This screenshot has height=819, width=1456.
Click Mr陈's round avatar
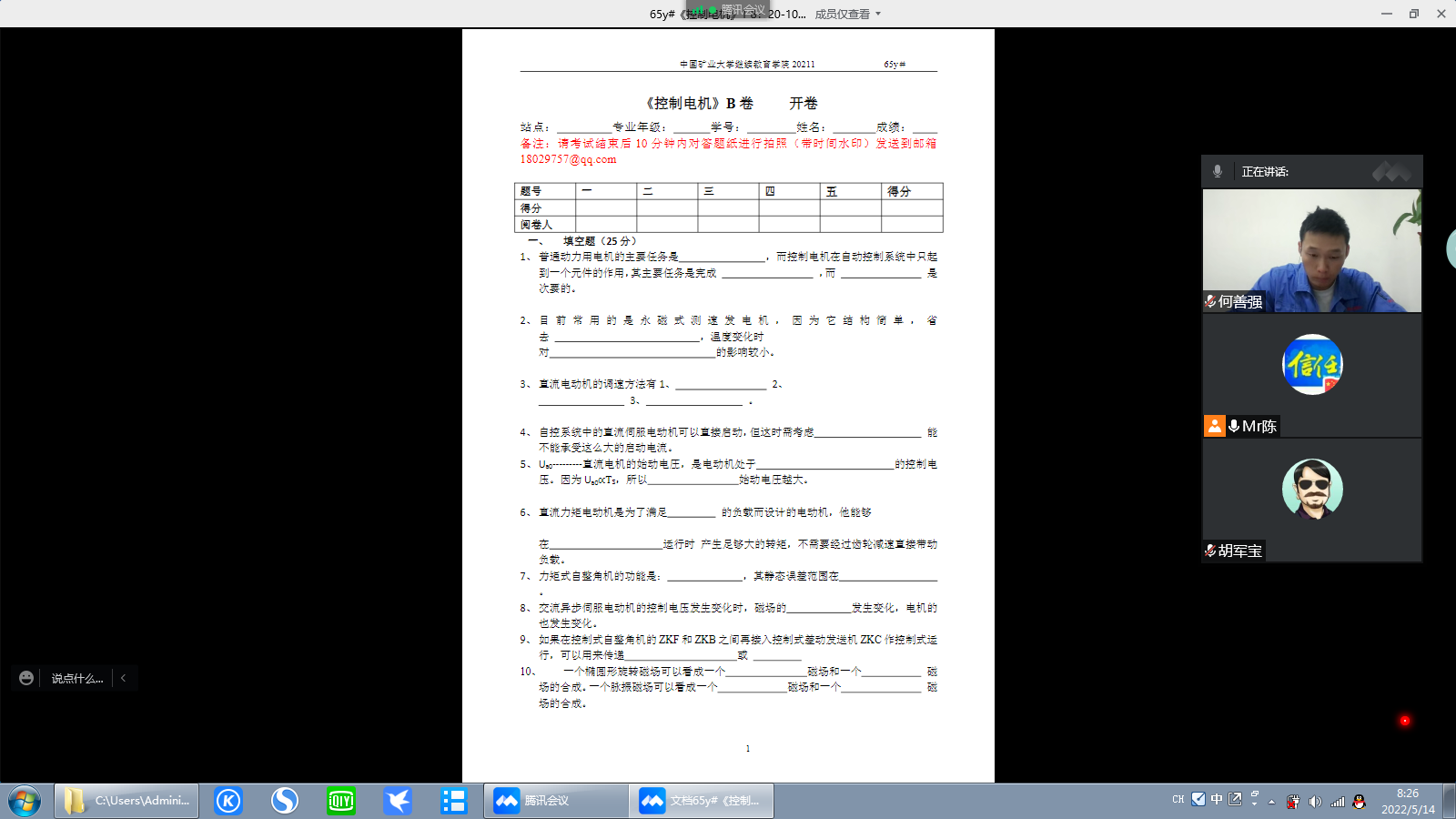tap(1311, 365)
